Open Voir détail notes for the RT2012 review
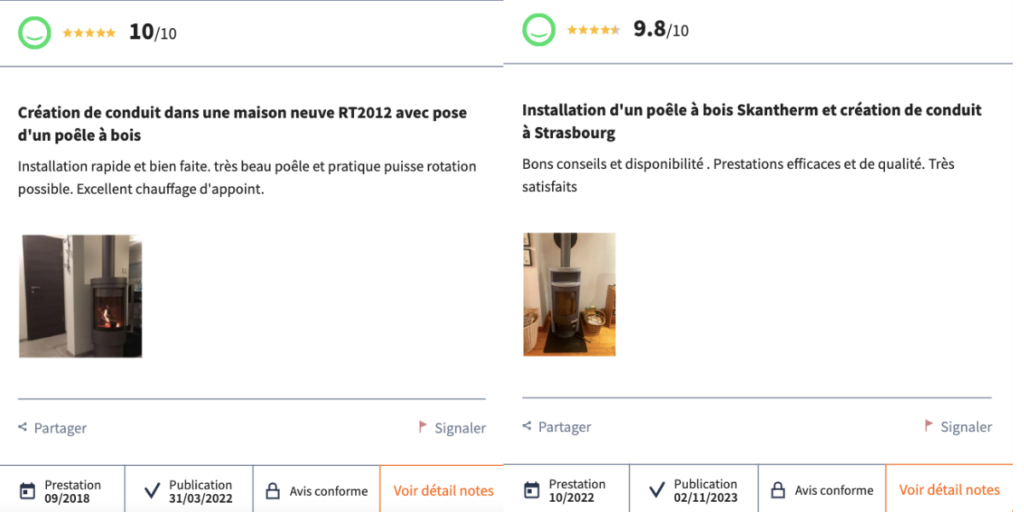1024x512 pixels. [443, 490]
